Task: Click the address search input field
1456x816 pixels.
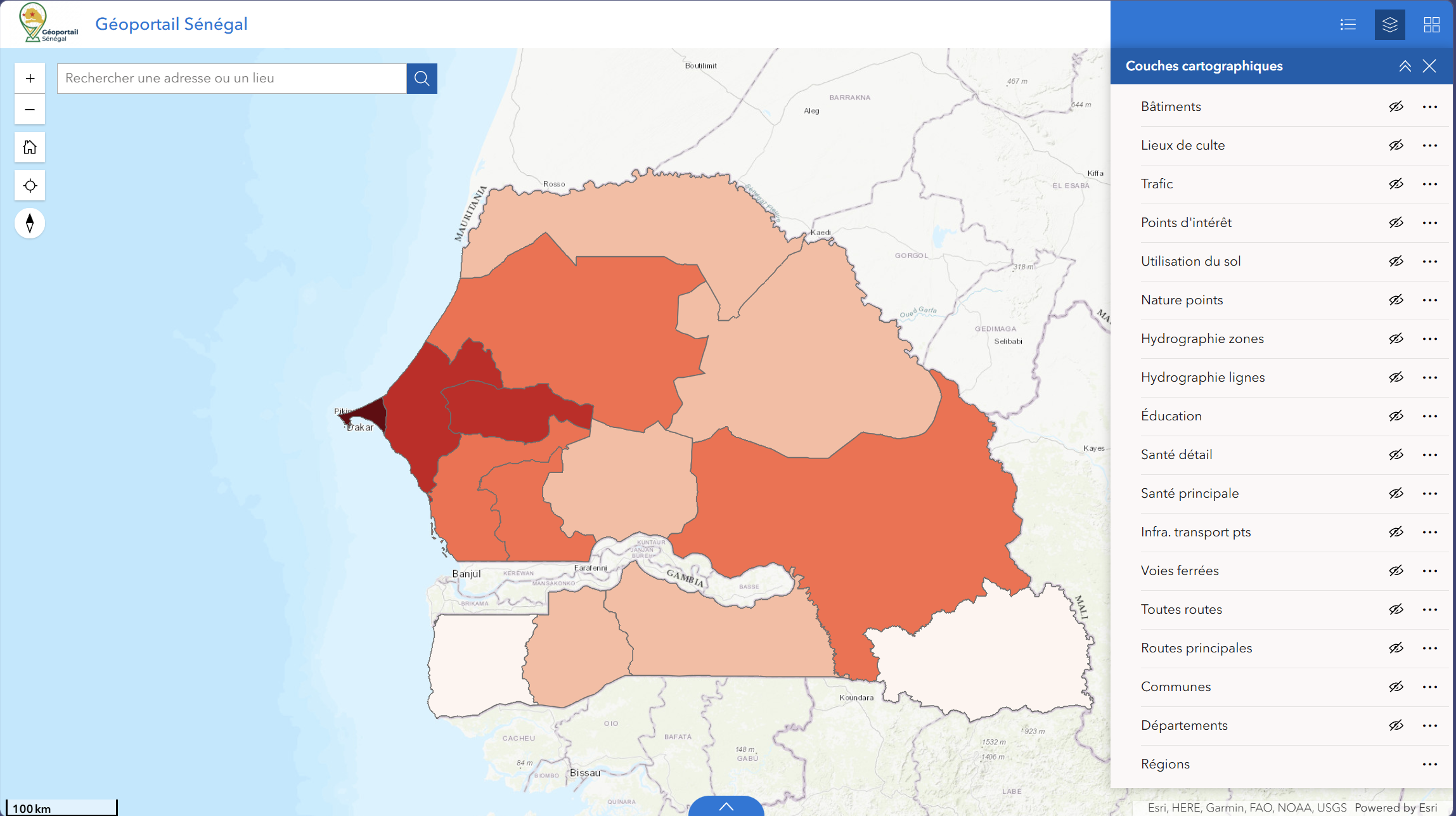Action: (x=231, y=78)
